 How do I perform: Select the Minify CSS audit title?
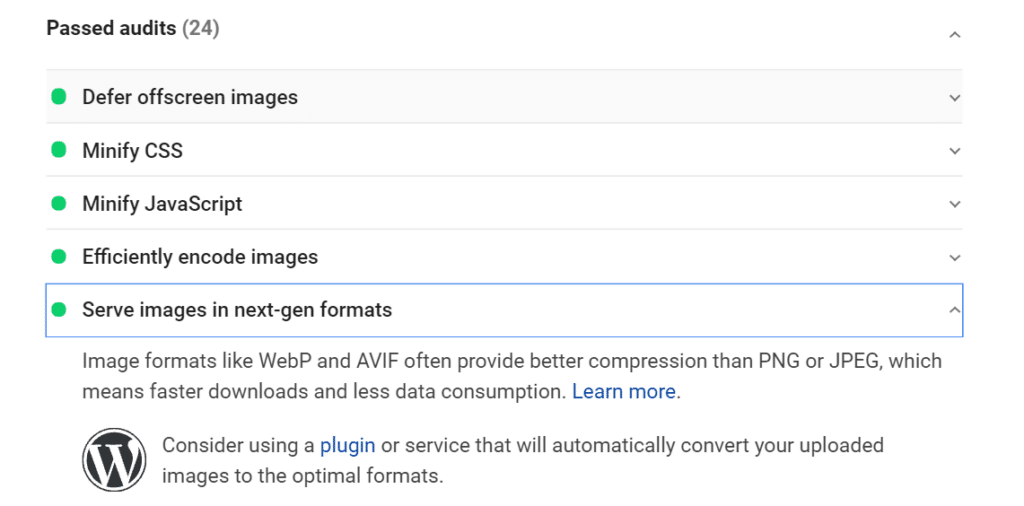click(132, 150)
